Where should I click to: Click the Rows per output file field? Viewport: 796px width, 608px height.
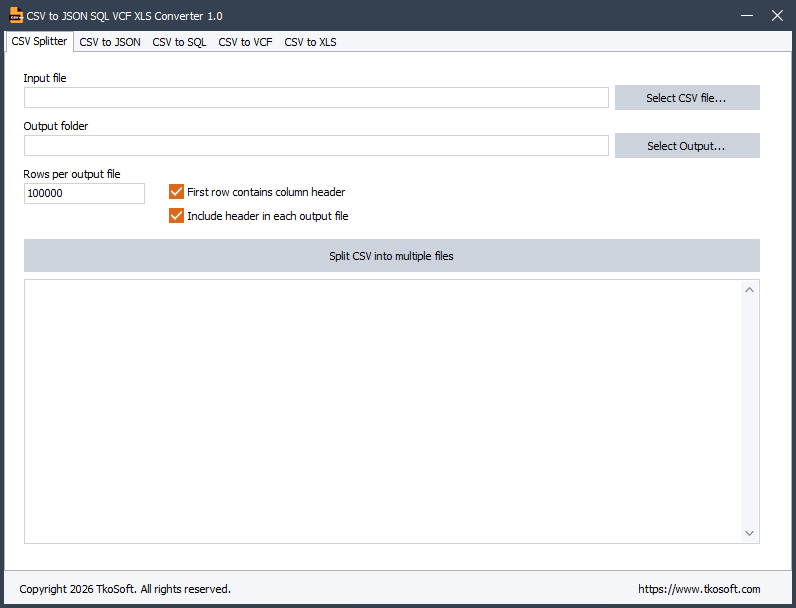(84, 193)
